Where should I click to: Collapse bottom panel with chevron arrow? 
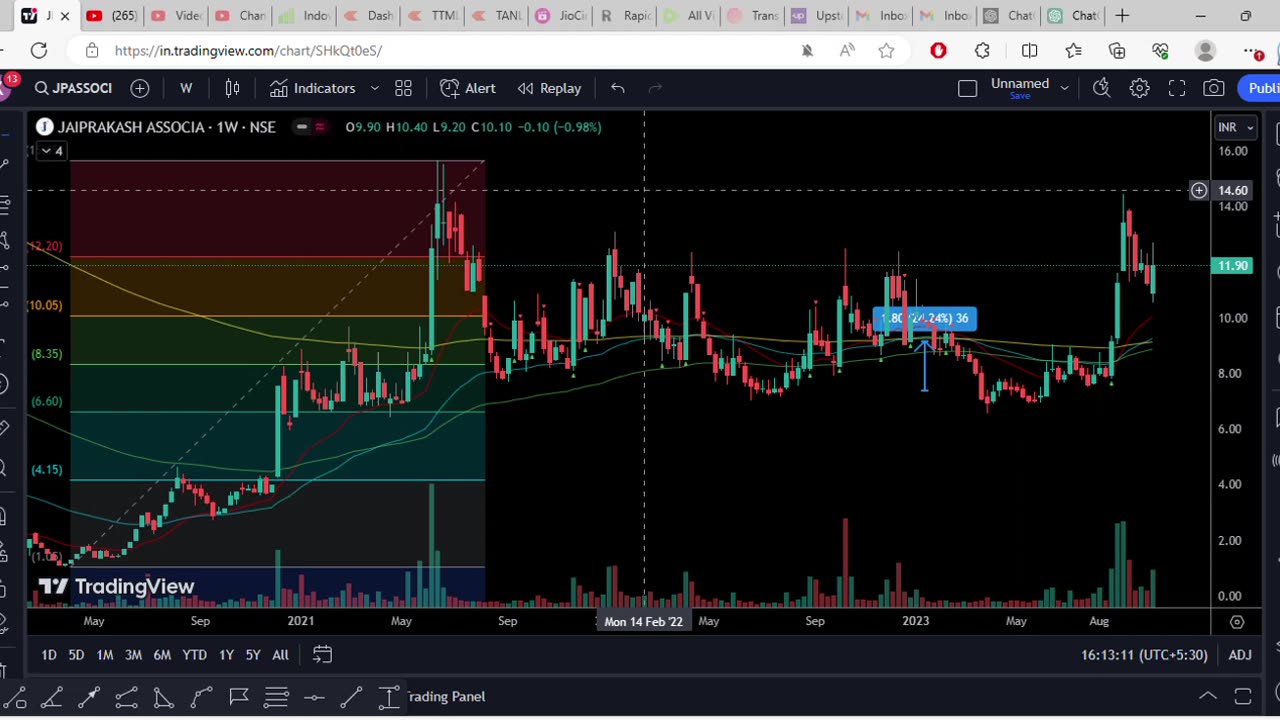[1208, 696]
